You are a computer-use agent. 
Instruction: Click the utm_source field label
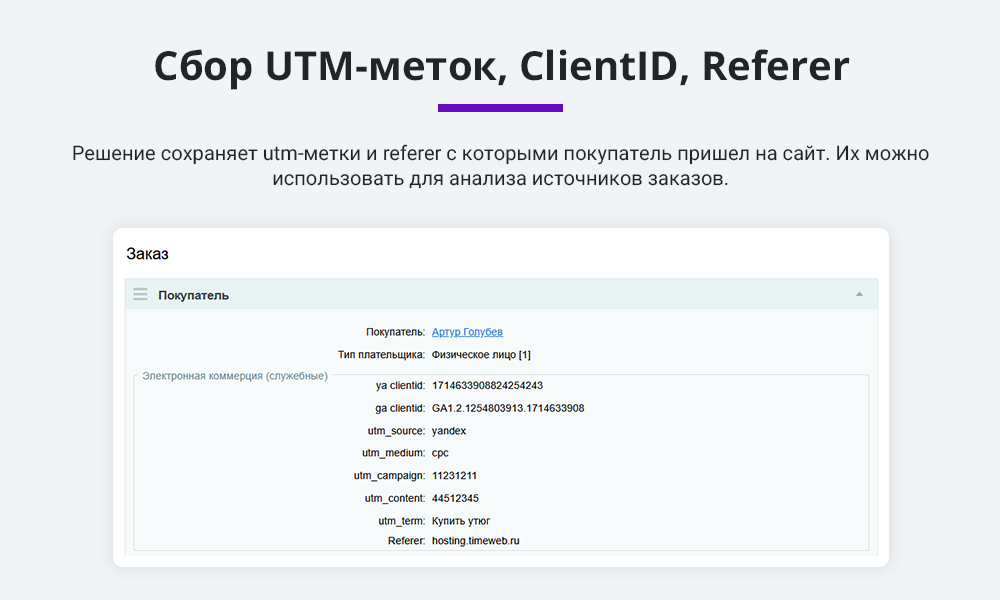click(x=396, y=431)
